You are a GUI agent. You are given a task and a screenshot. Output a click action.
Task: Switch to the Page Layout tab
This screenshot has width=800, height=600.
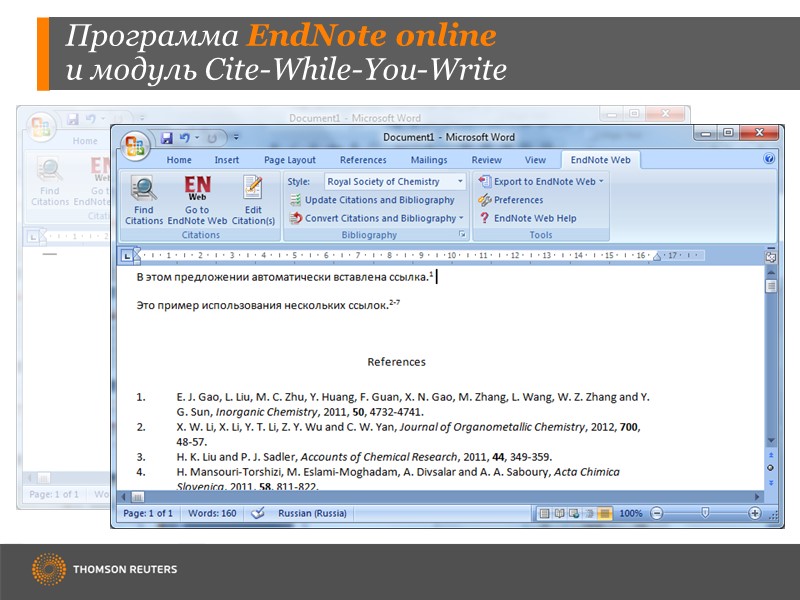[x=290, y=160]
